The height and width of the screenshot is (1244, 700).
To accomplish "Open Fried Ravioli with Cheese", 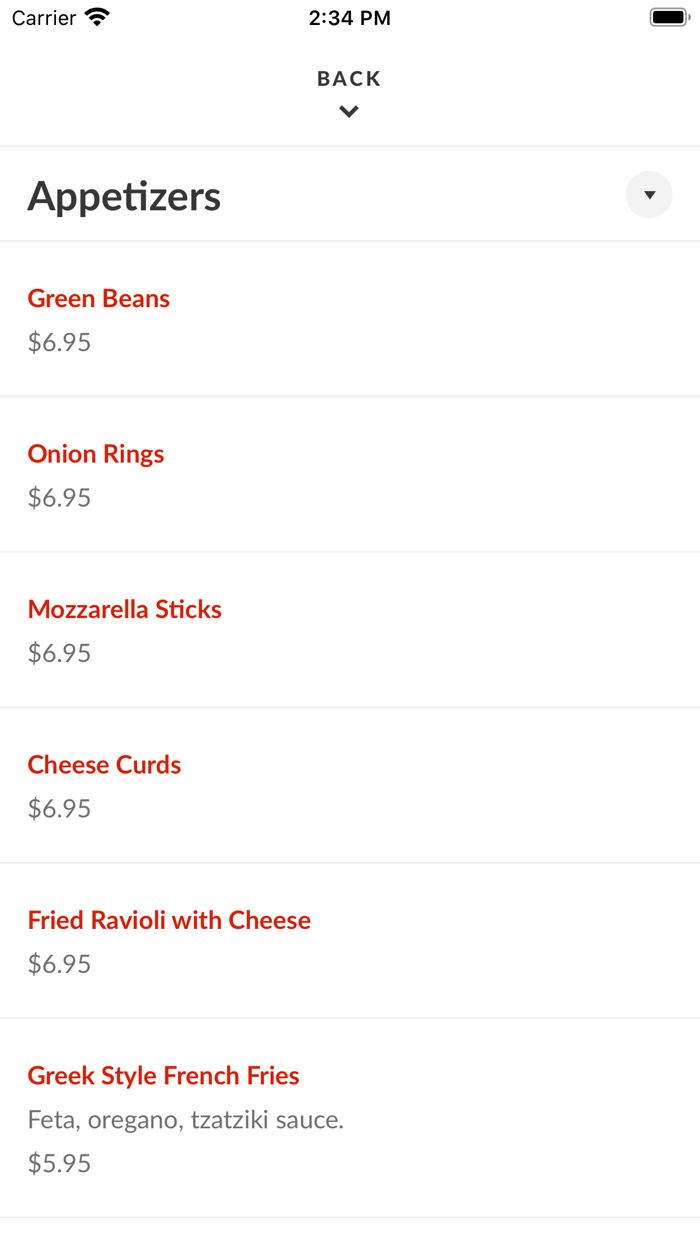I will 168,920.
